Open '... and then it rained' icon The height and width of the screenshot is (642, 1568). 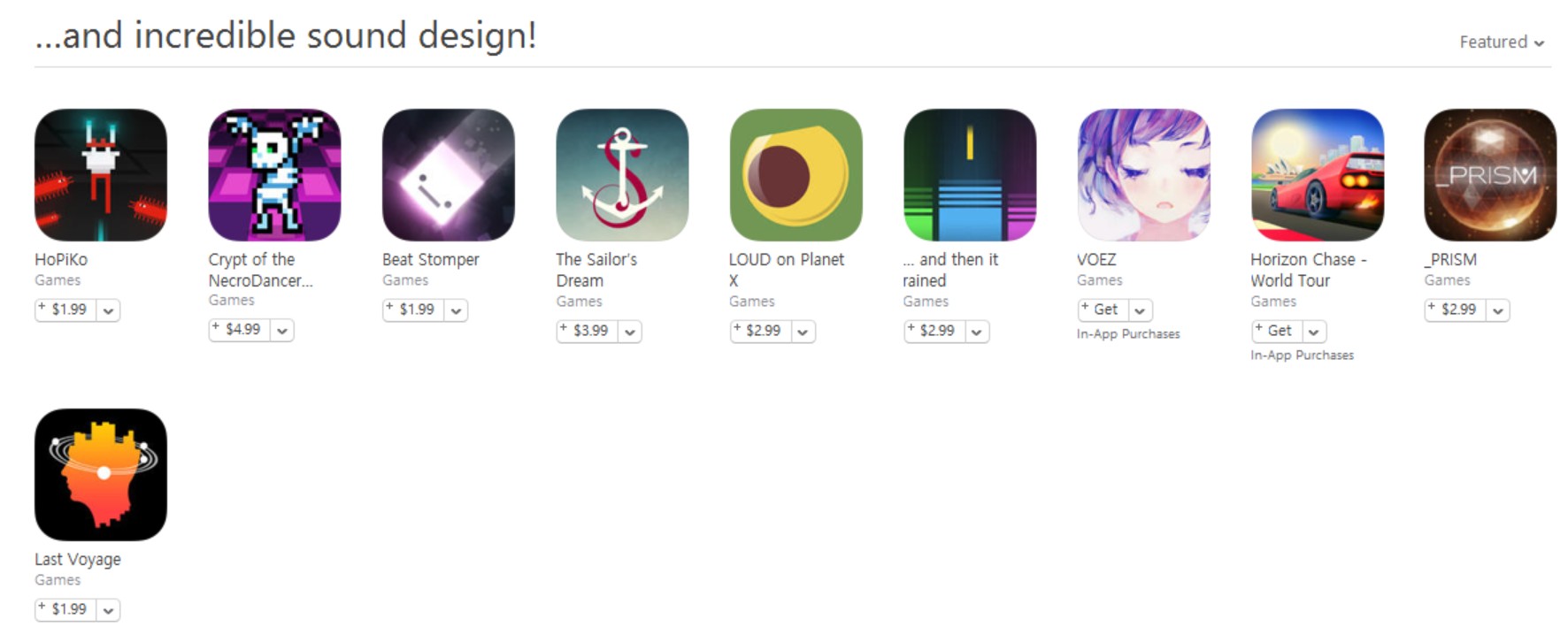tap(970, 175)
